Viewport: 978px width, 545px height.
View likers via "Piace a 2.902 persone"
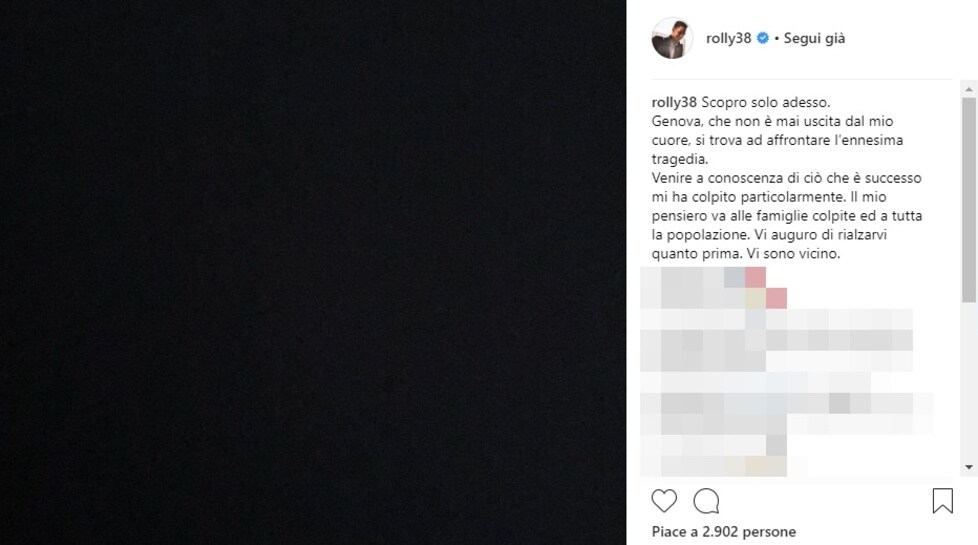(724, 532)
